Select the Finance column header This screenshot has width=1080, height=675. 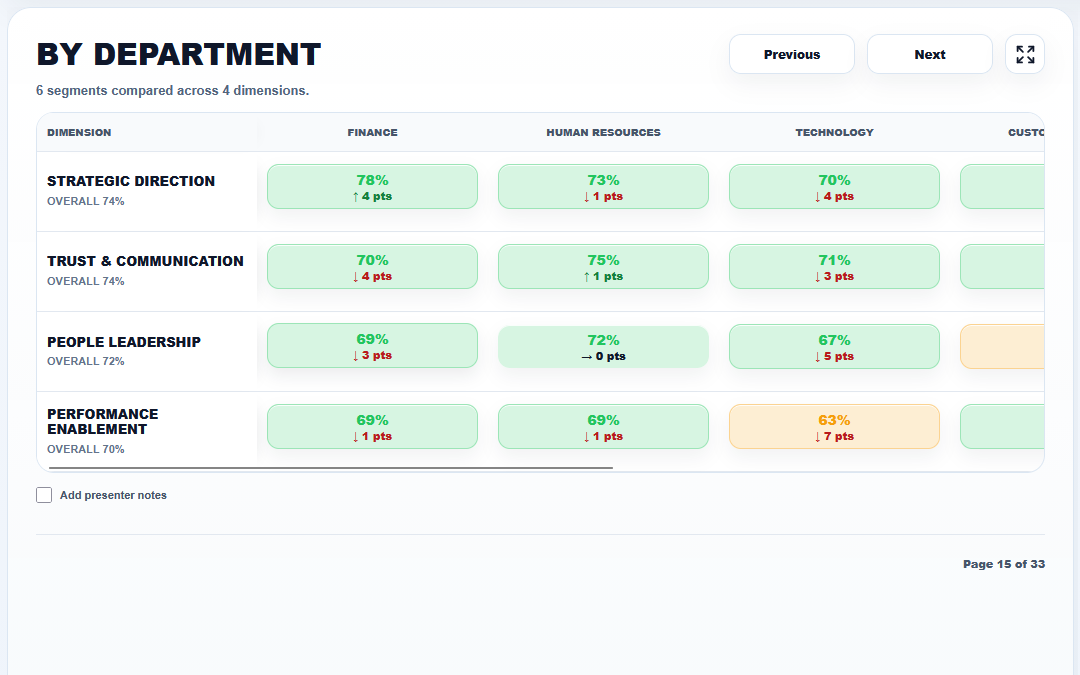click(x=373, y=132)
